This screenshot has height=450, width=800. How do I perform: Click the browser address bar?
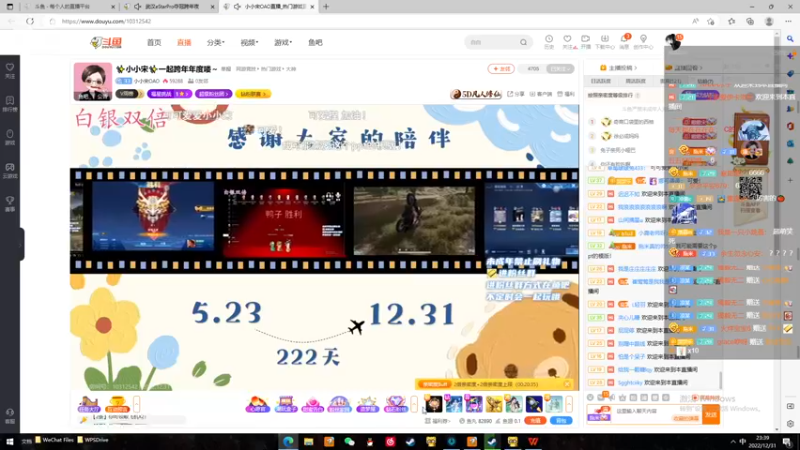point(357,21)
